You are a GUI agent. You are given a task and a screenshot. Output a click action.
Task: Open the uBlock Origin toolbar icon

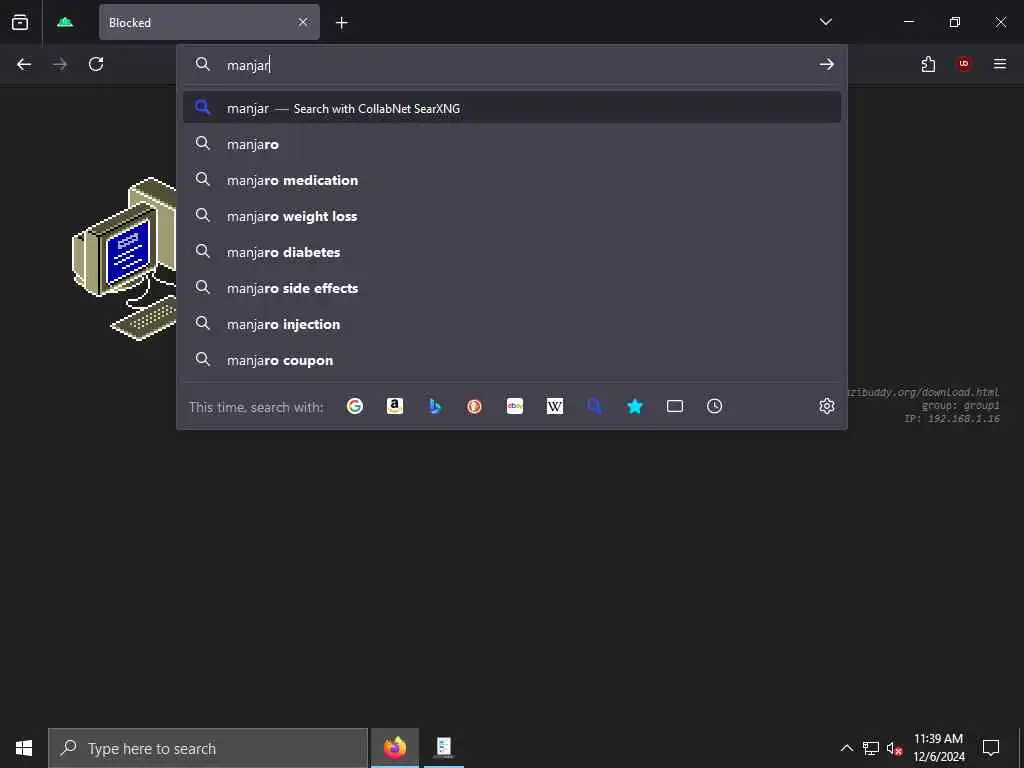(x=964, y=64)
